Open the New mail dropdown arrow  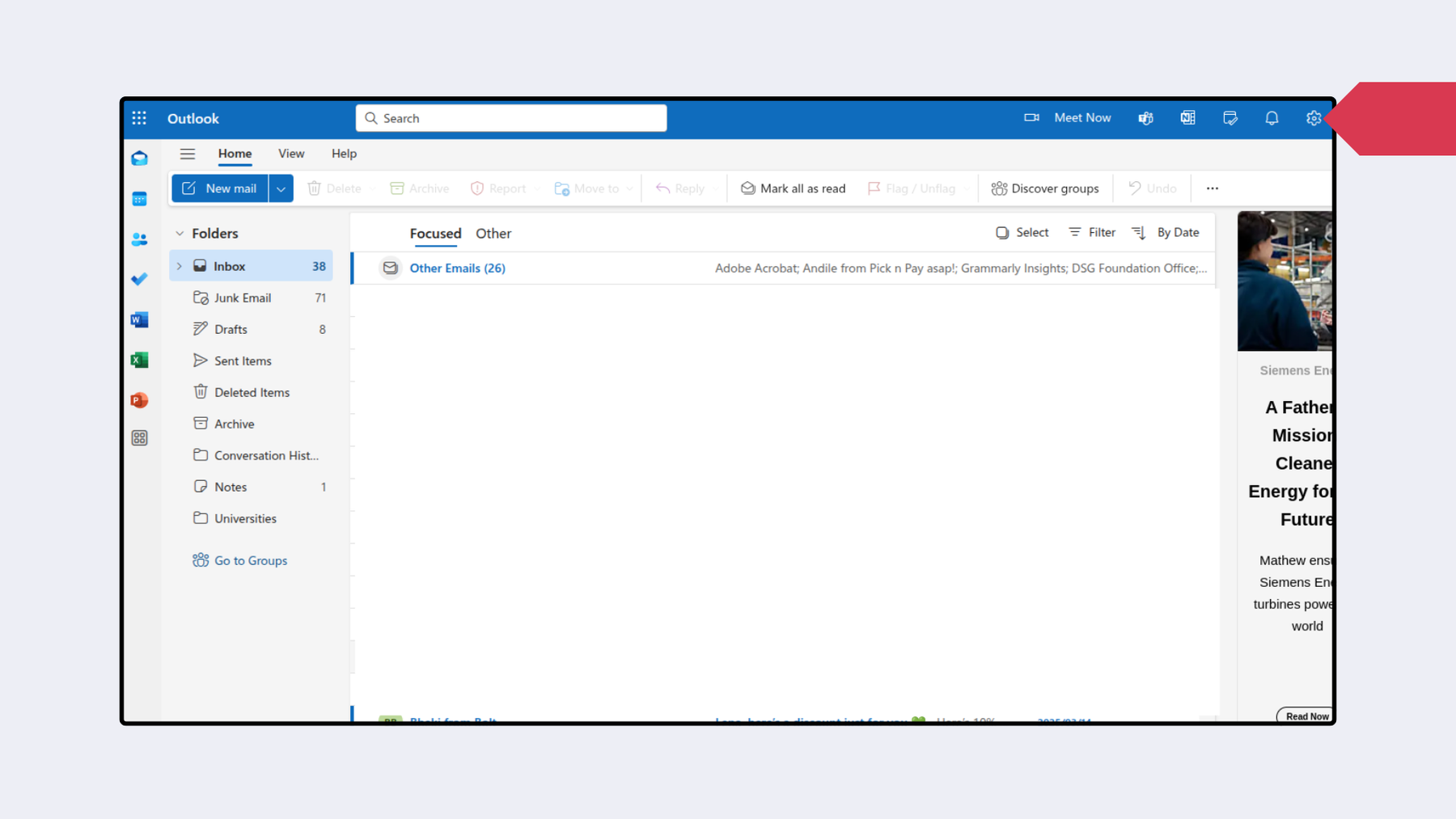[x=281, y=188]
